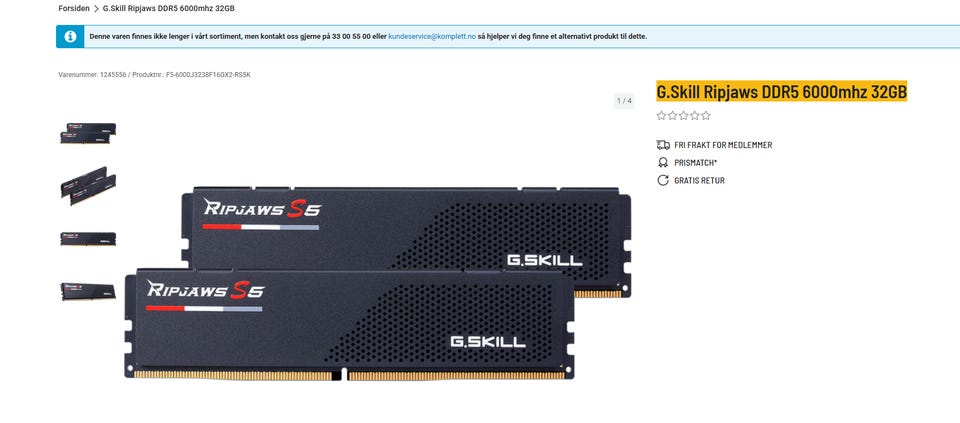960x423 pixels.
Task: Select third thumbnail of single RAM stick
Action: coord(88,239)
